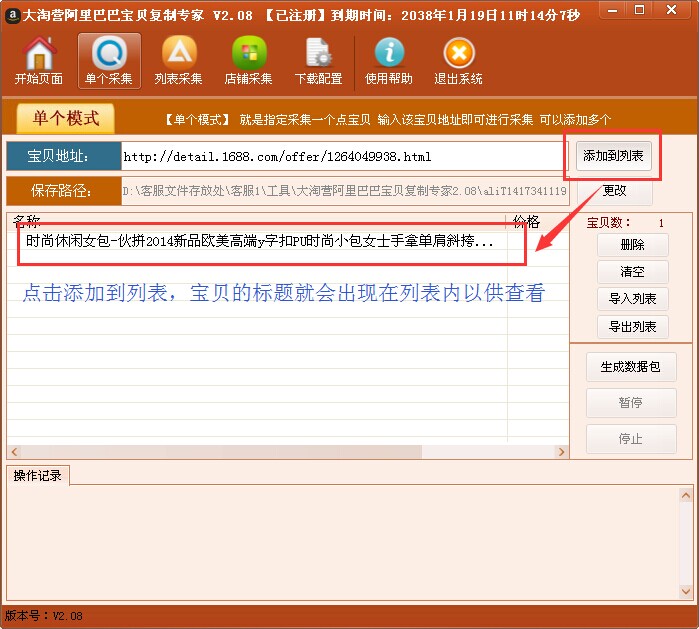Click the log panel scroll down arrow
This screenshot has width=699, height=629.
coord(686,592)
